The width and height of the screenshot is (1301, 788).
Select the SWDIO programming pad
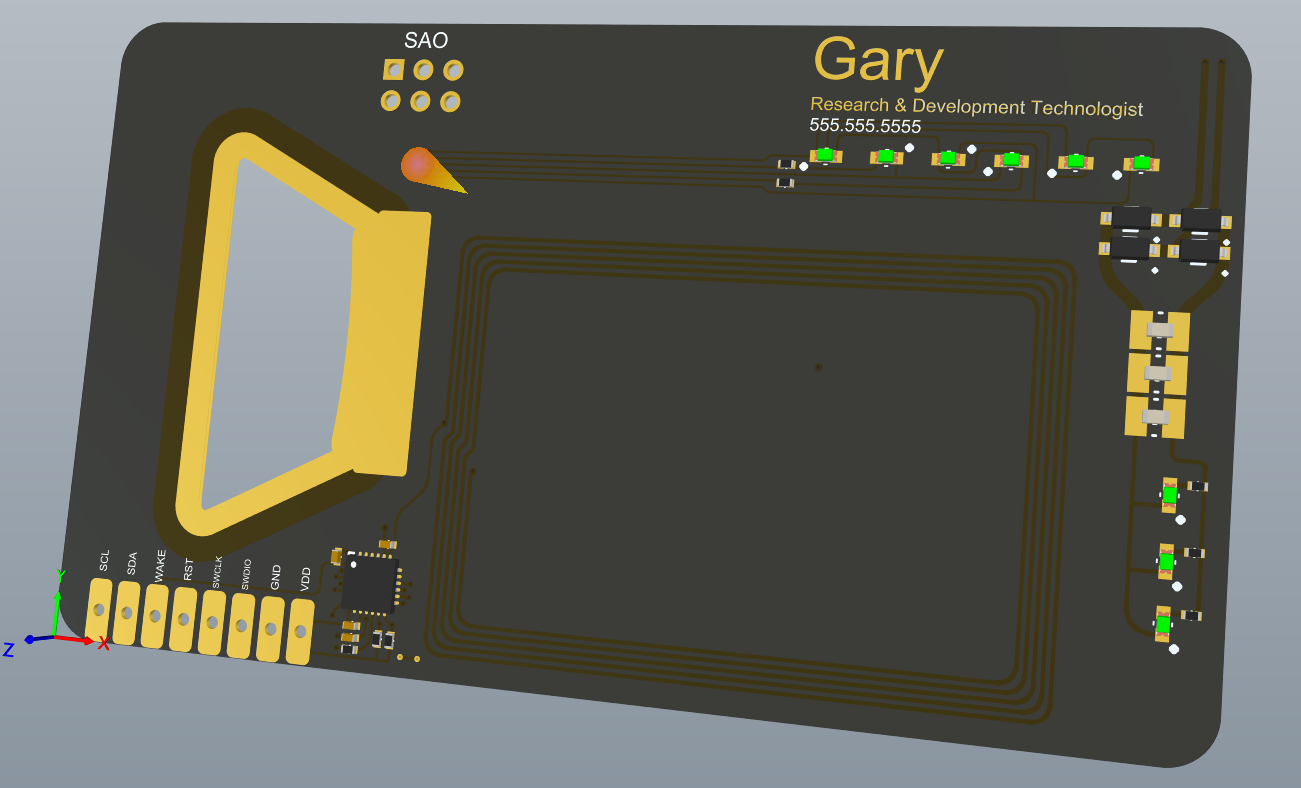[x=241, y=626]
